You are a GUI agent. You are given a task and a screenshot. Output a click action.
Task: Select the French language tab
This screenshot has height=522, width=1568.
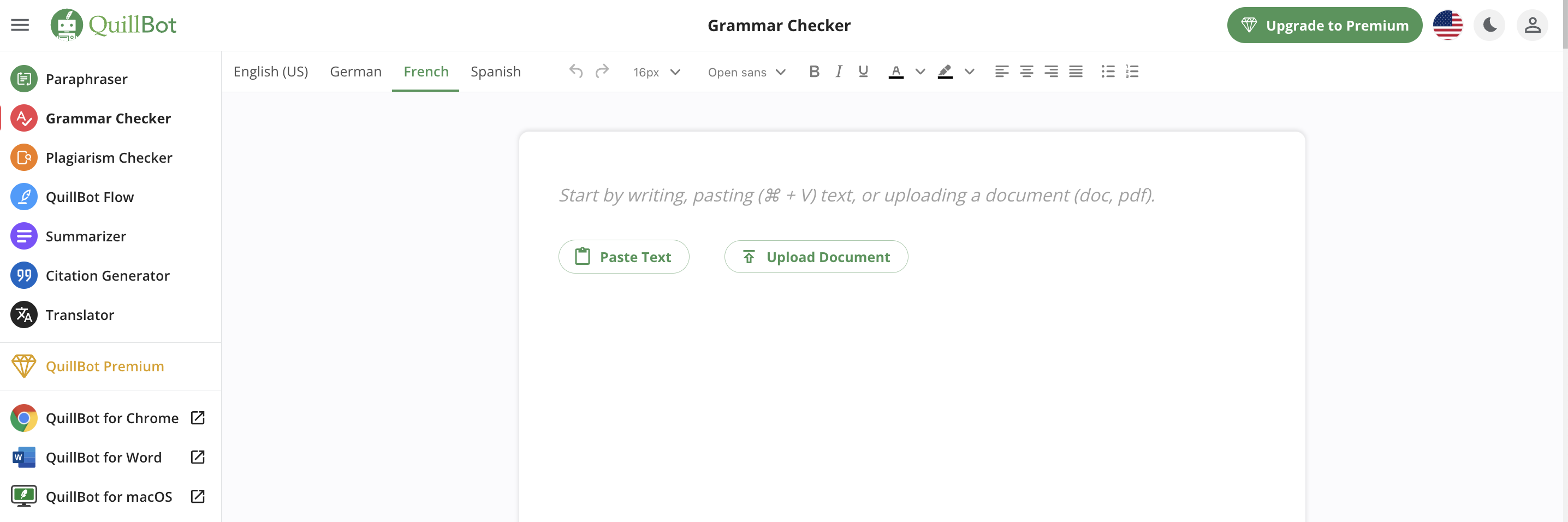tap(426, 72)
